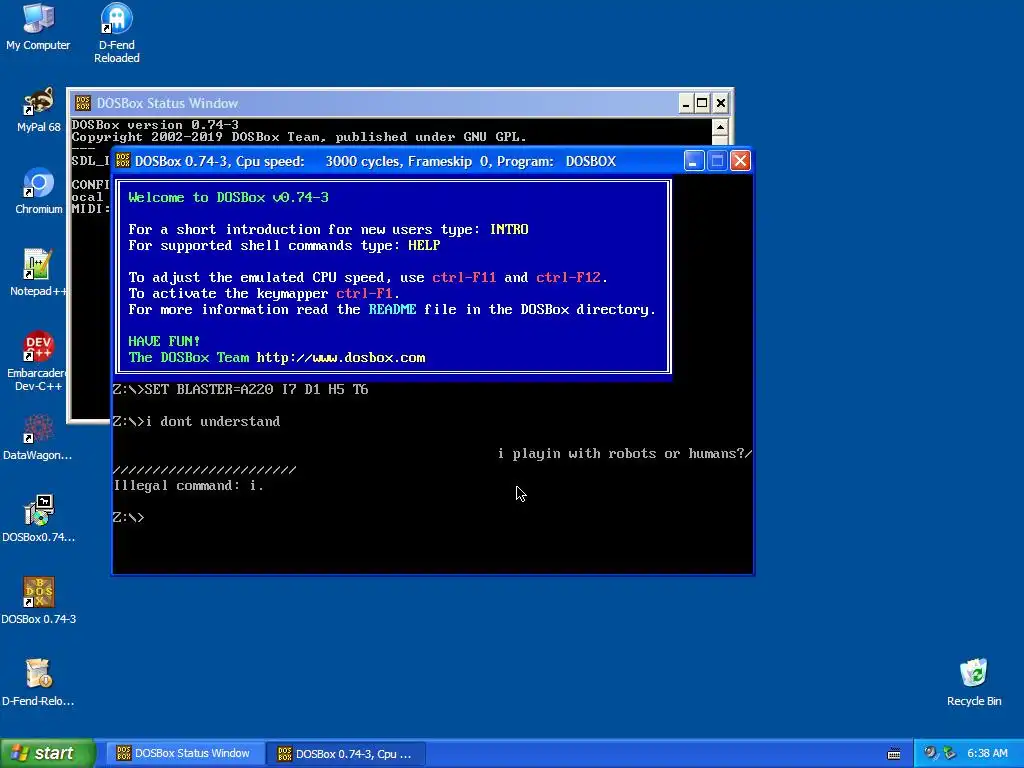The image size is (1024, 768).
Task: Click the Copyright 2002-2019 line in Status Window
Action: coord(299,137)
